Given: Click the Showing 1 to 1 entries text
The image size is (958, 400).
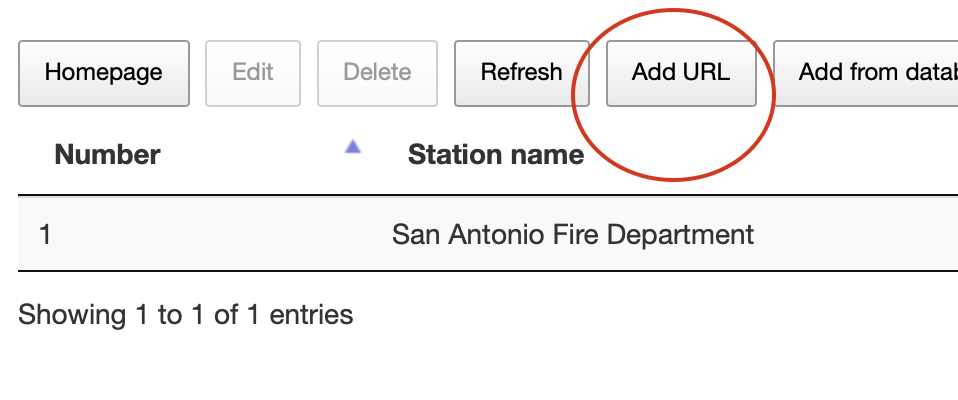Looking at the screenshot, I should [186, 315].
